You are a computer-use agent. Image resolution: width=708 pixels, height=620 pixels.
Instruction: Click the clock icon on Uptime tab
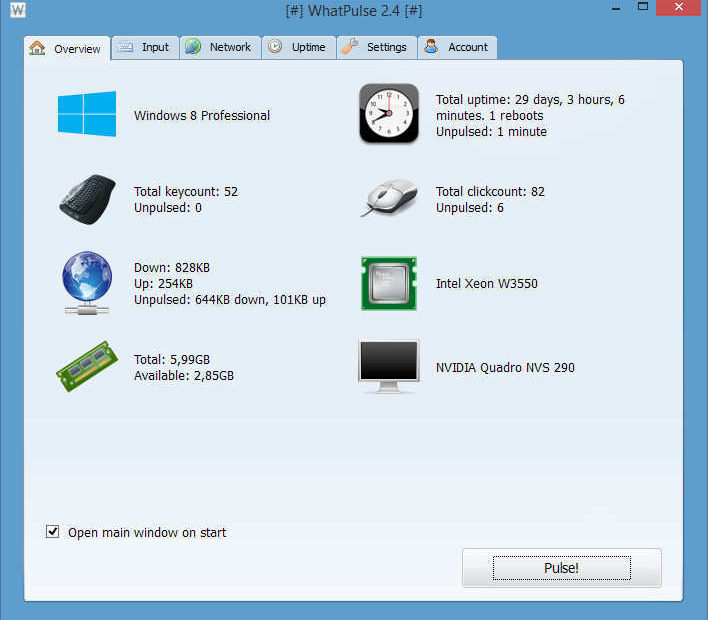(275, 47)
